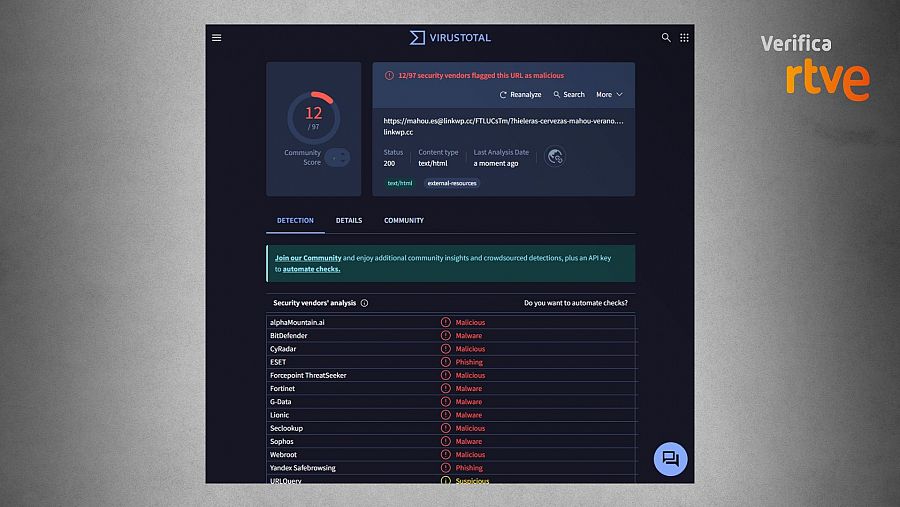
Task: Click the alert icon in the ESET row
Action: click(x=445, y=362)
